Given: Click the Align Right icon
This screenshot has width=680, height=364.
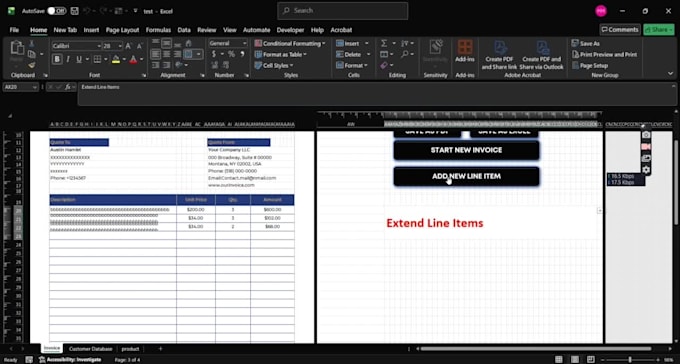Looking at the screenshot, I should pos(177,54).
